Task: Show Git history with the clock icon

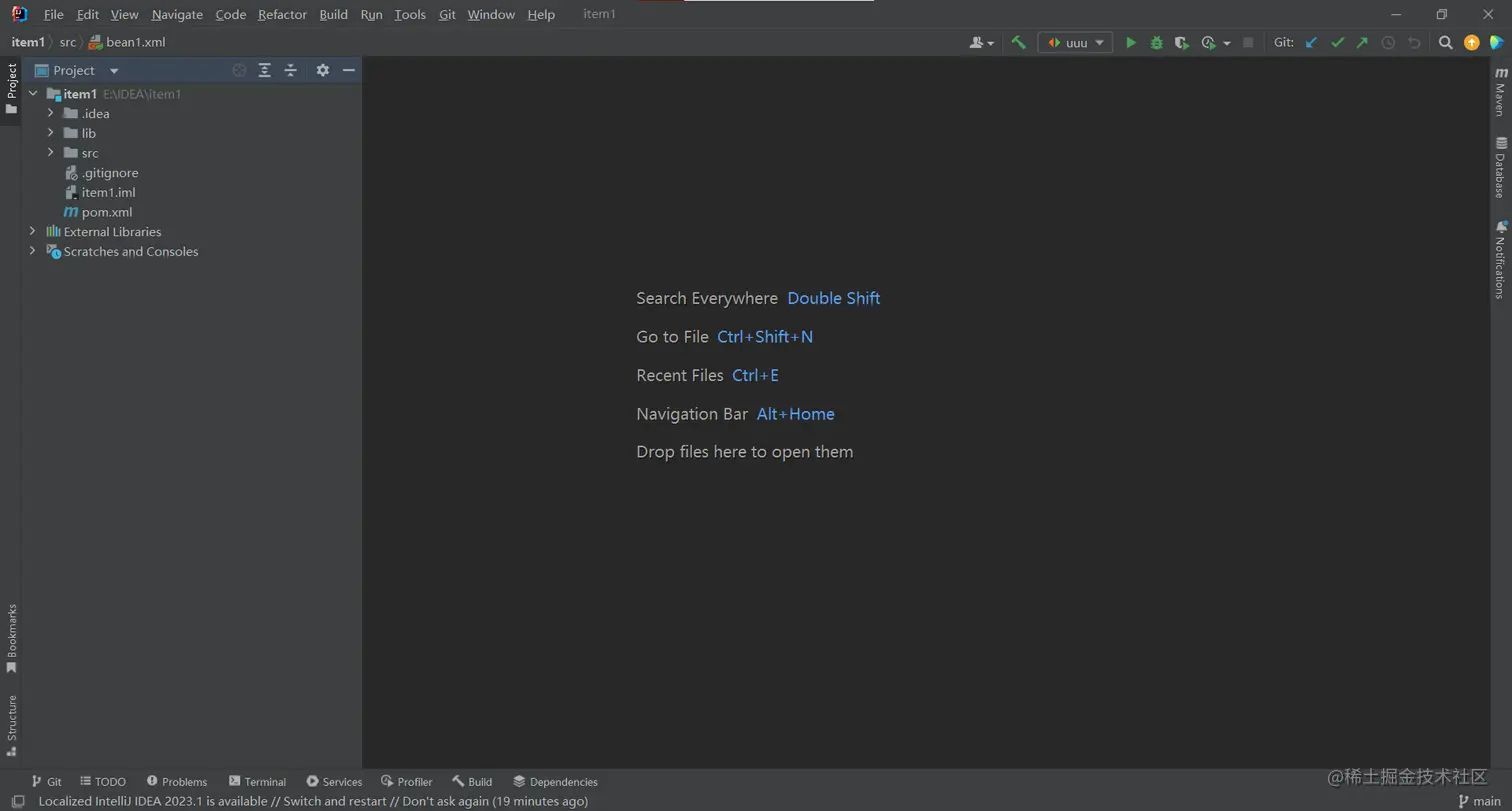Action: click(x=1388, y=43)
